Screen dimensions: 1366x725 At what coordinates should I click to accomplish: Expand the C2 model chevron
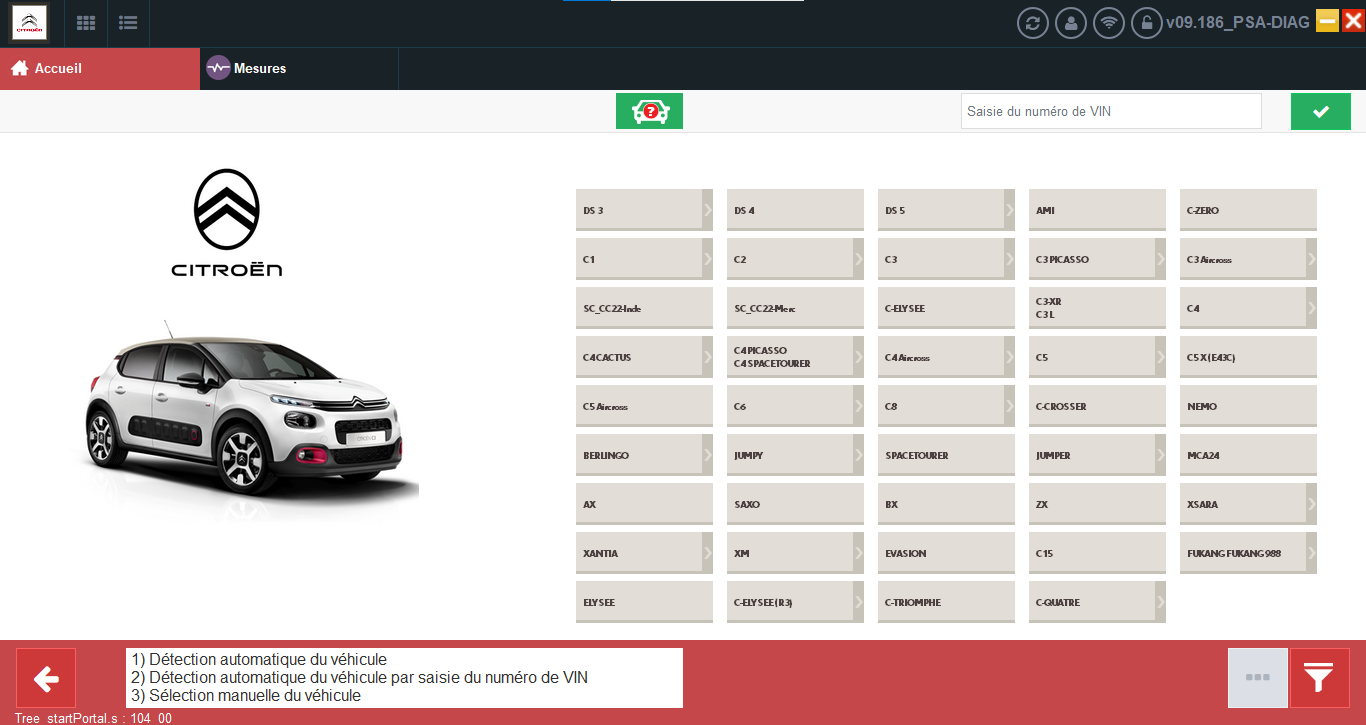click(x=858, y=259)
